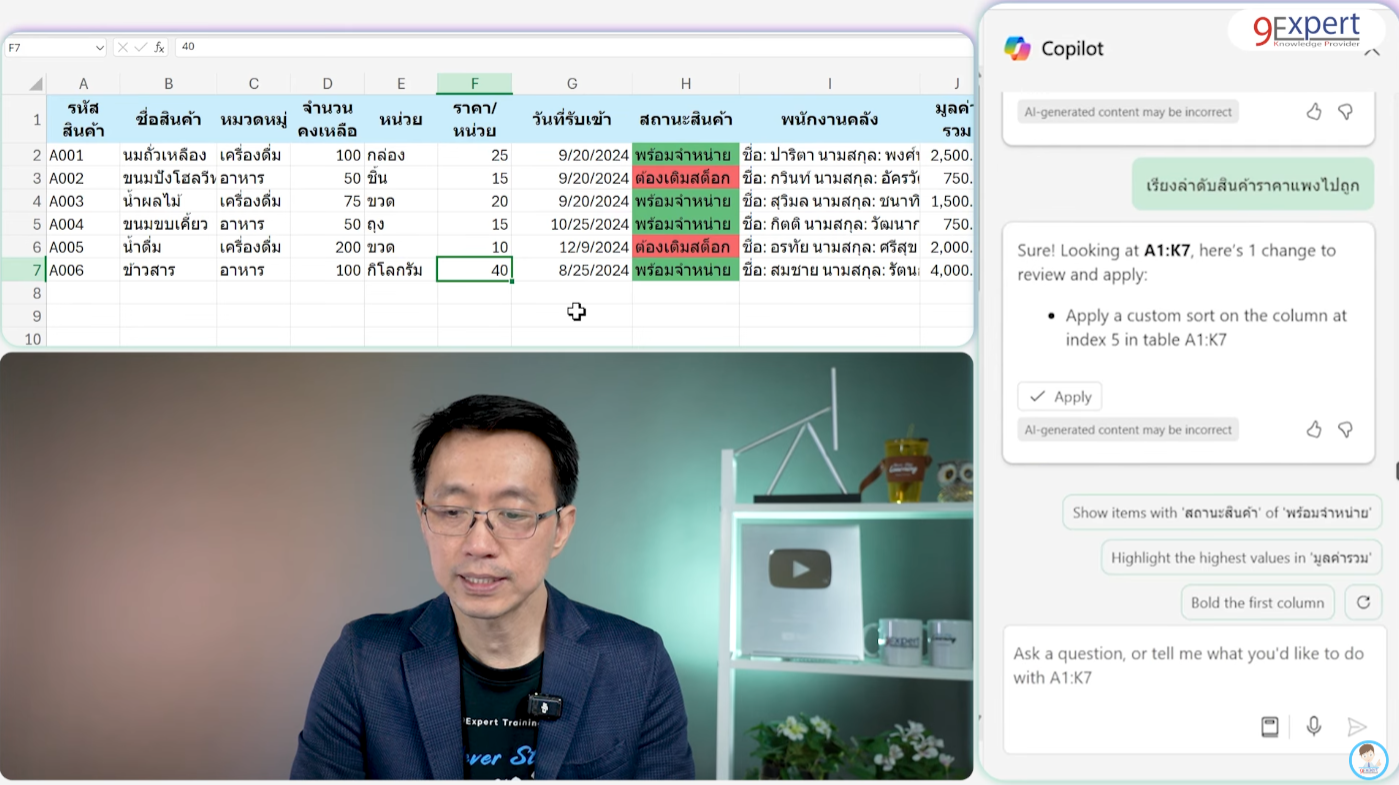Click the Copilot logo icon
Screen dimensions: 1399x785
click(1017, 48)
